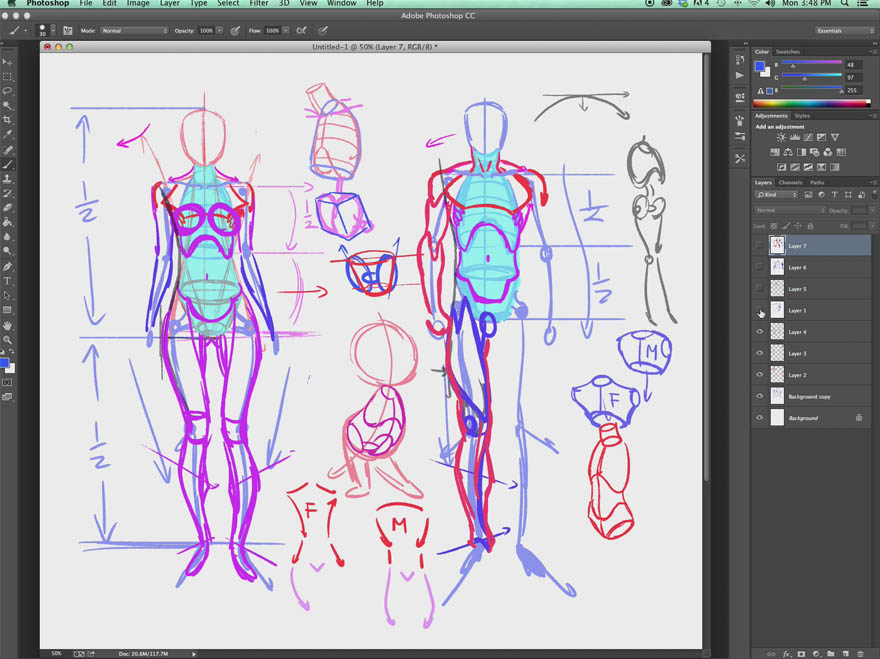Click the add layer mask icon
This screenshot has height=659, width=880.
801,654
